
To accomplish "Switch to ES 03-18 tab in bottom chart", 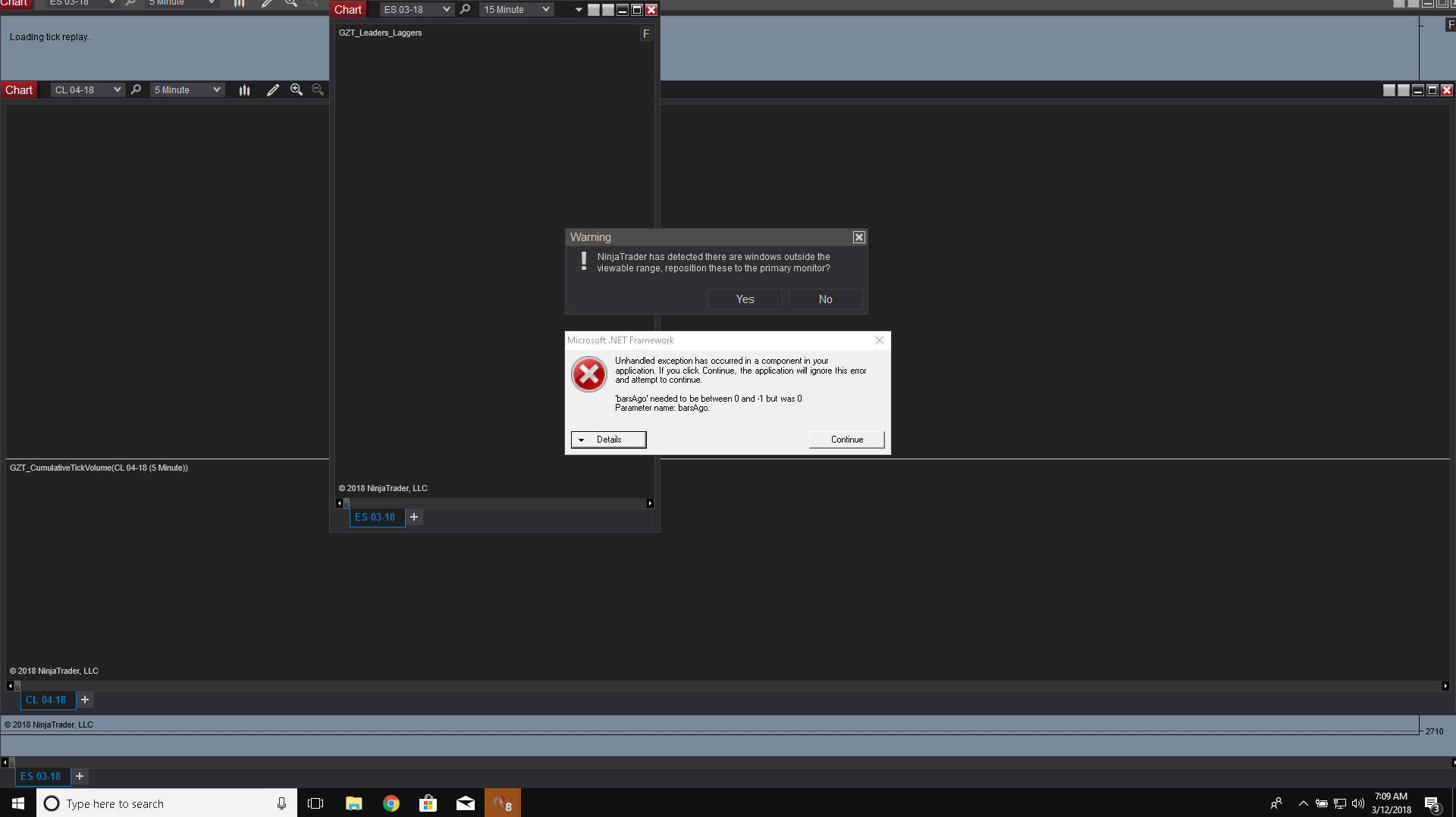I will click(41, 777).
